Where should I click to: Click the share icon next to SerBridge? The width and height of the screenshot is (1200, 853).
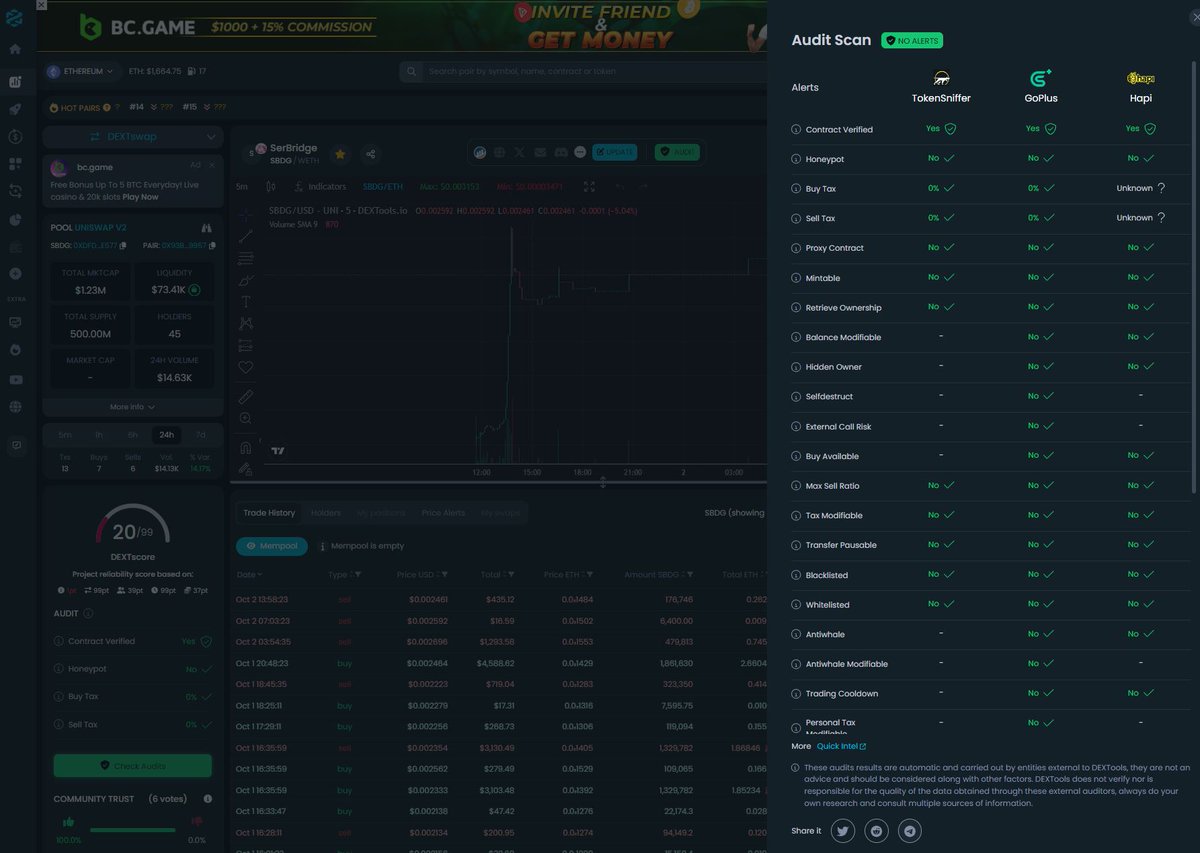(x=371, y=154)
